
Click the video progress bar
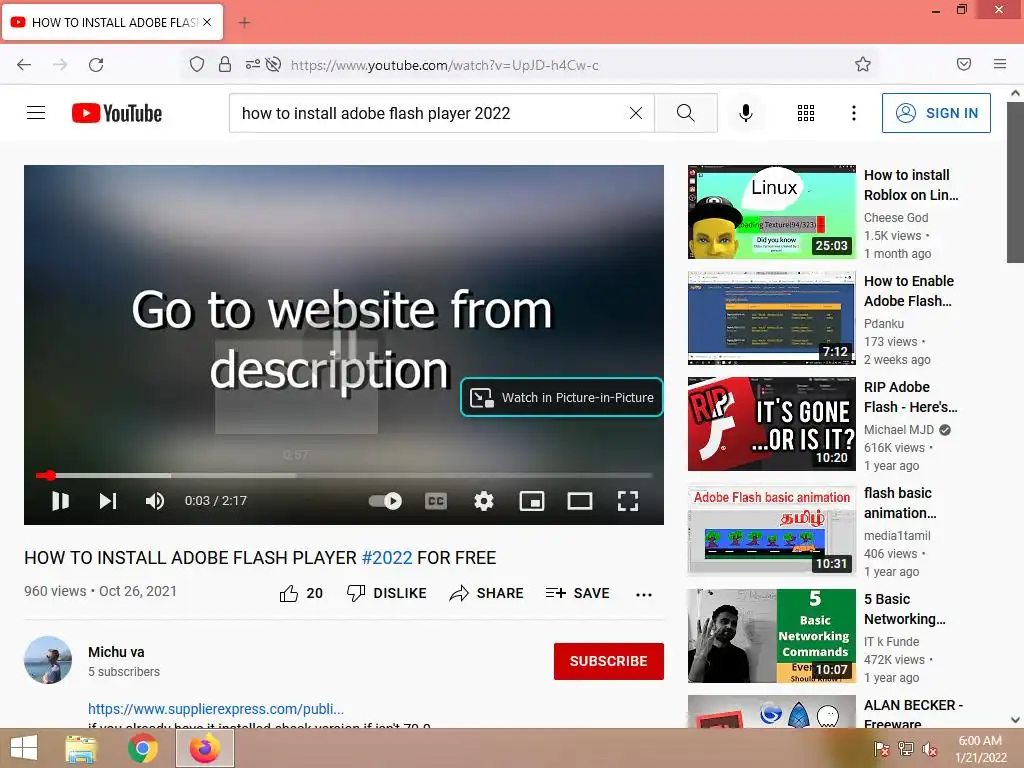coord(344,475)
